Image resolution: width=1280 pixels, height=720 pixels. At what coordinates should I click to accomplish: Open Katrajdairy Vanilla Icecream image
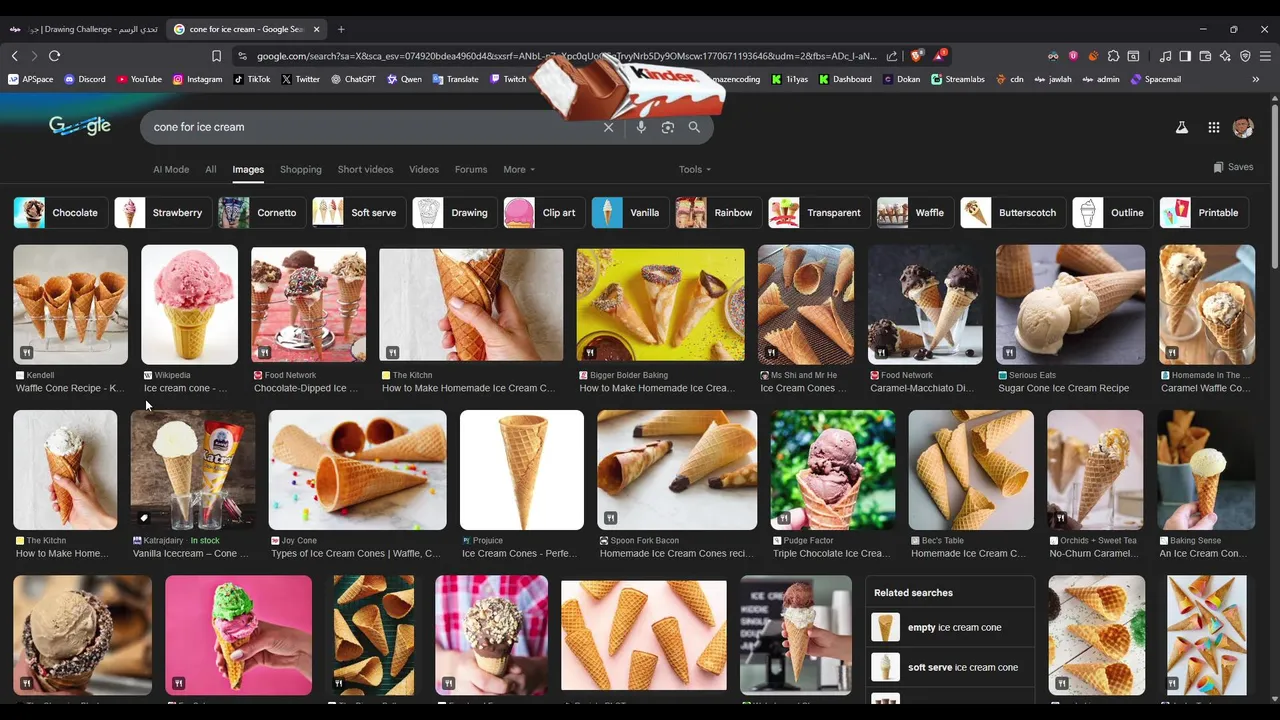point(193,470)
